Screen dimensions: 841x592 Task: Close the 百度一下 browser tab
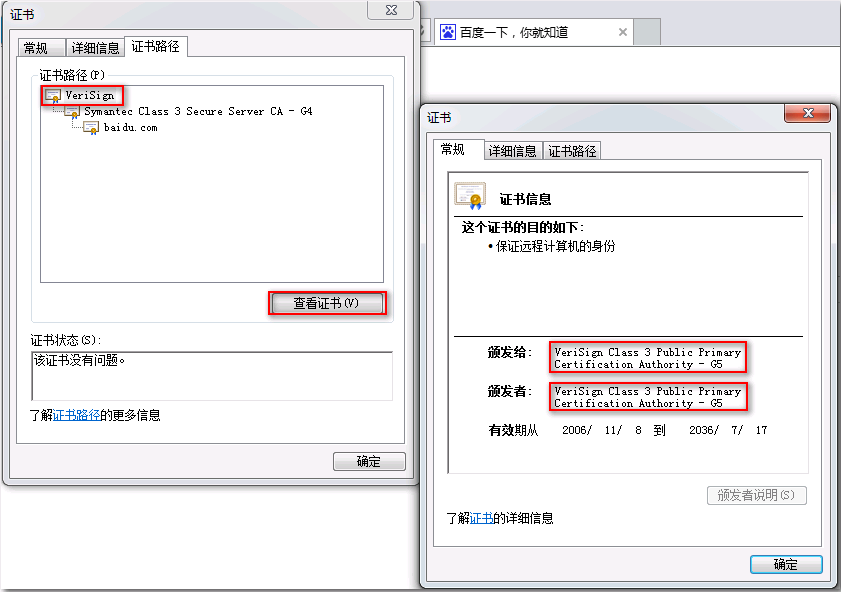[x=623, y=32]
